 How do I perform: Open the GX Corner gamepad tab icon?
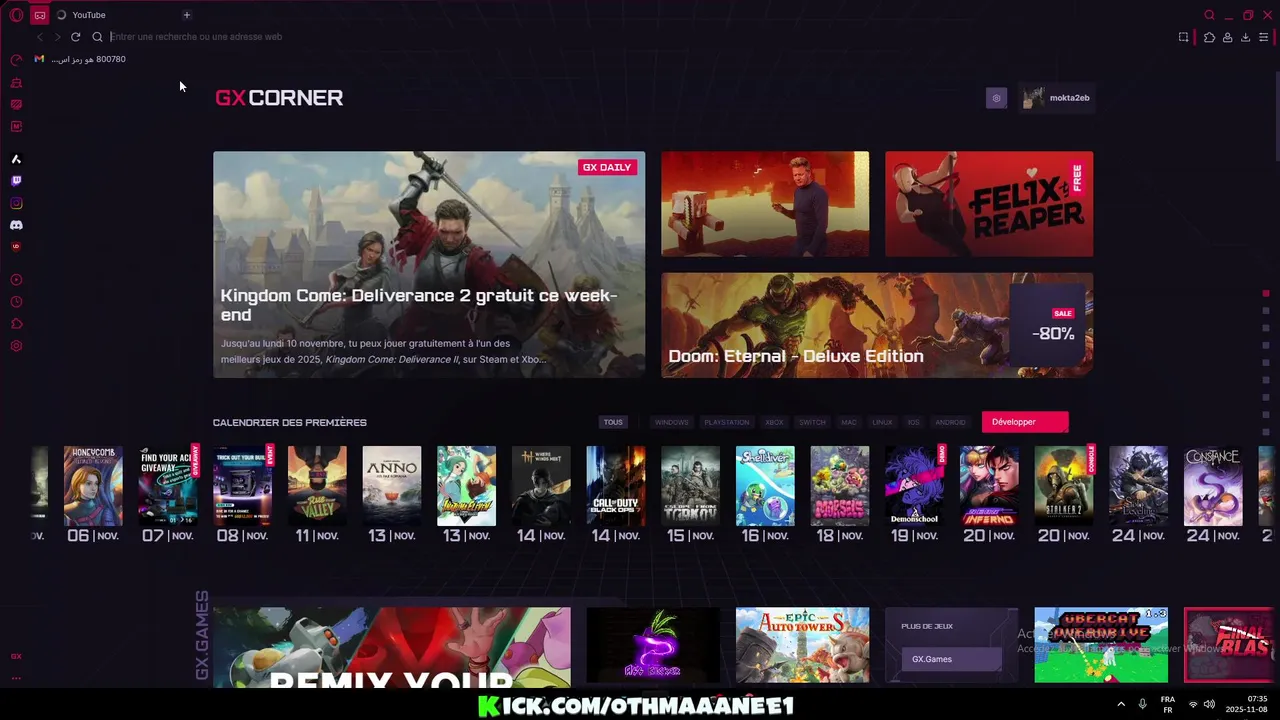[39, 15]
